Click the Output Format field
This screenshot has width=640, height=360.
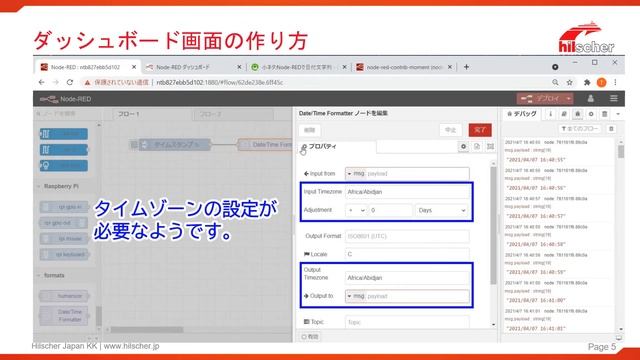[407, 236]
